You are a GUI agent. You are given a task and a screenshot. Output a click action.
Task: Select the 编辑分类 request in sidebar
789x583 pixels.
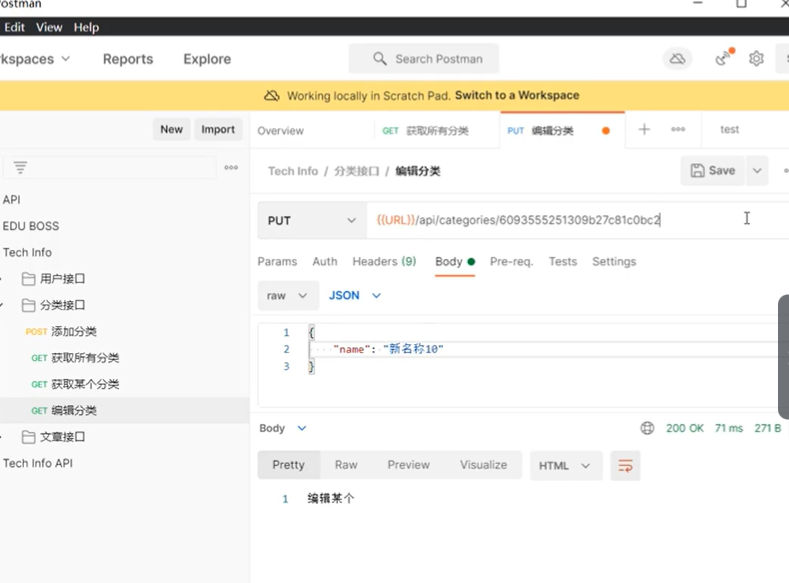pyautogui.click(x=124, y=410)
